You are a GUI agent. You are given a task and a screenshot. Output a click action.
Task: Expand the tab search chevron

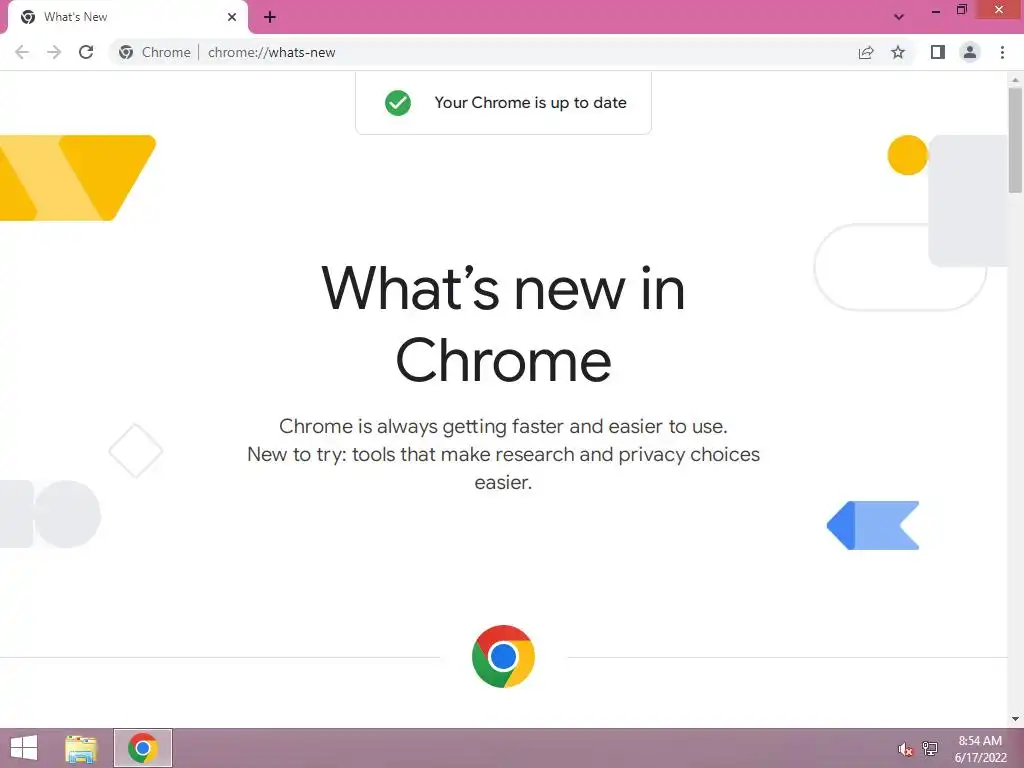899,17
